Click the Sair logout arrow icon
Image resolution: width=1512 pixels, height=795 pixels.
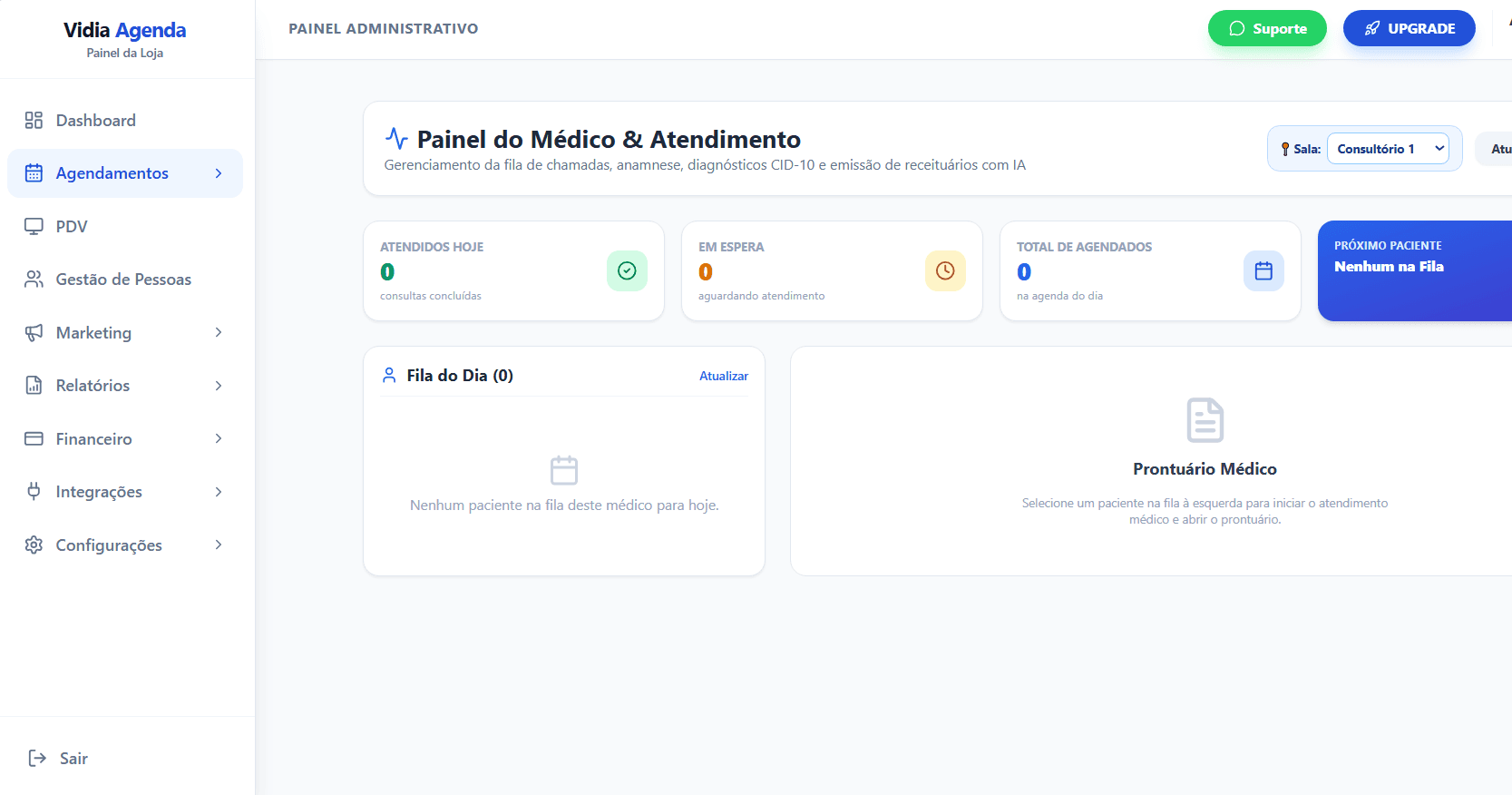pyautogui.click(x=37, y=758)
